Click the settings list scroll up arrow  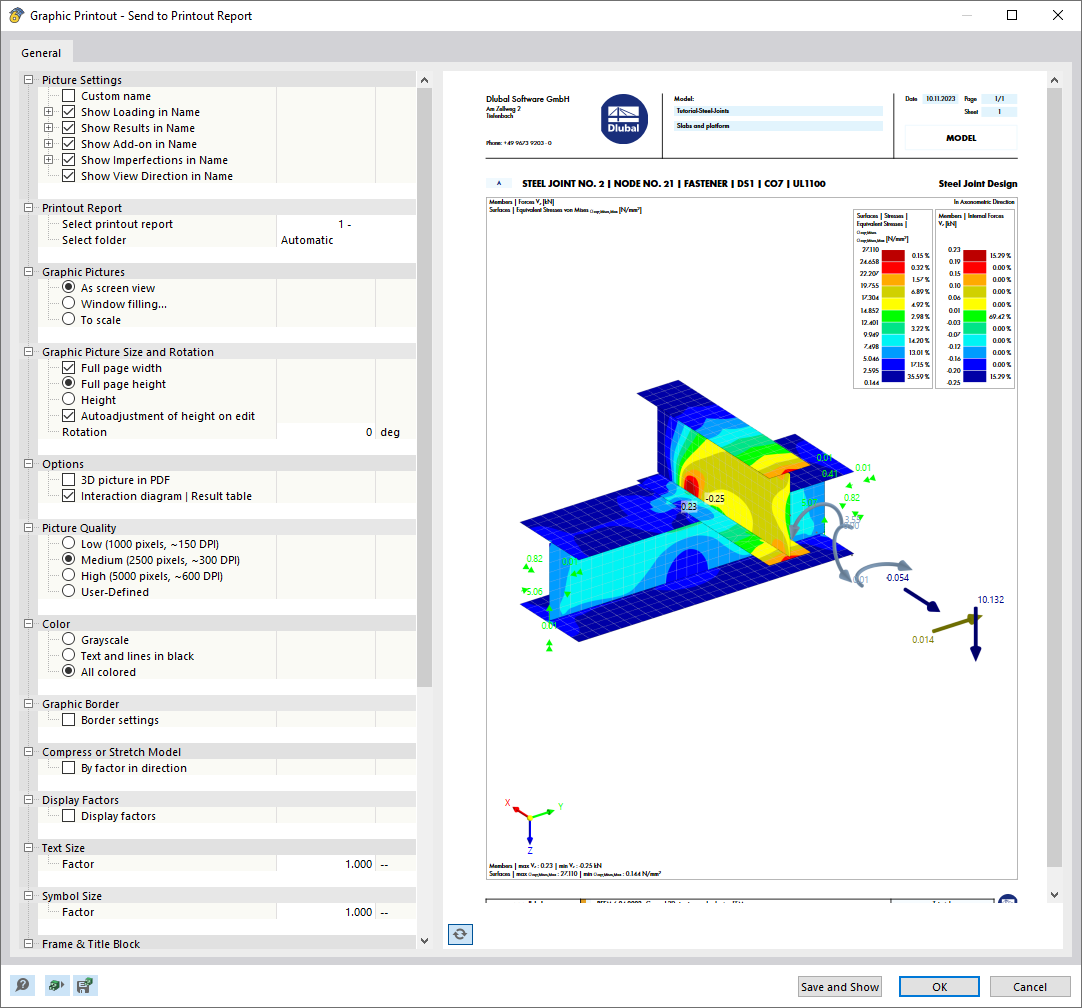(424, 80)
